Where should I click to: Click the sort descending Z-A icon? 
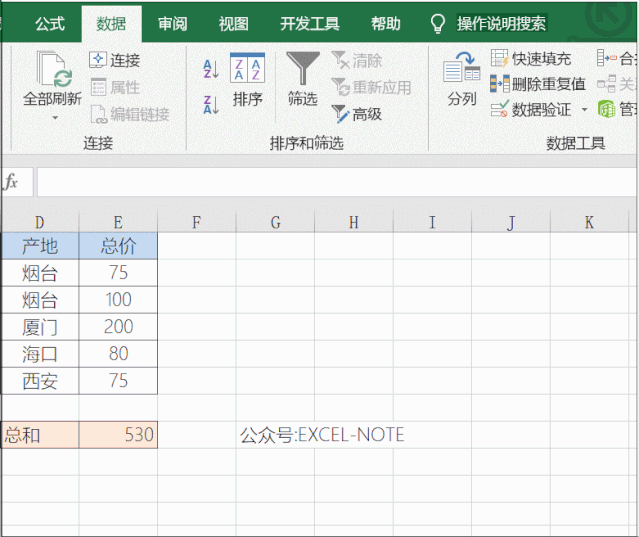(x=210, y=103)
